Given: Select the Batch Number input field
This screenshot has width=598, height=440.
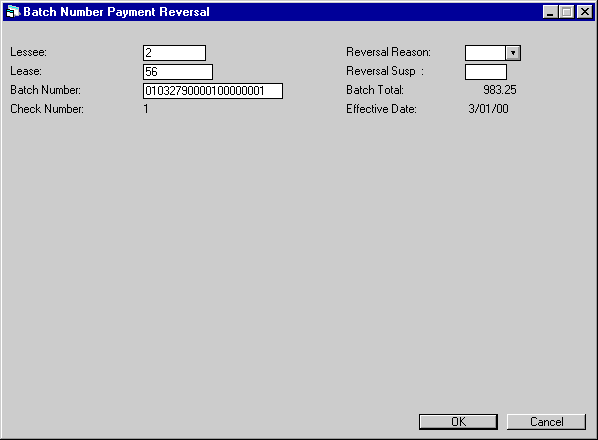Looking at the screenshot, I should [x=213, y=91].
